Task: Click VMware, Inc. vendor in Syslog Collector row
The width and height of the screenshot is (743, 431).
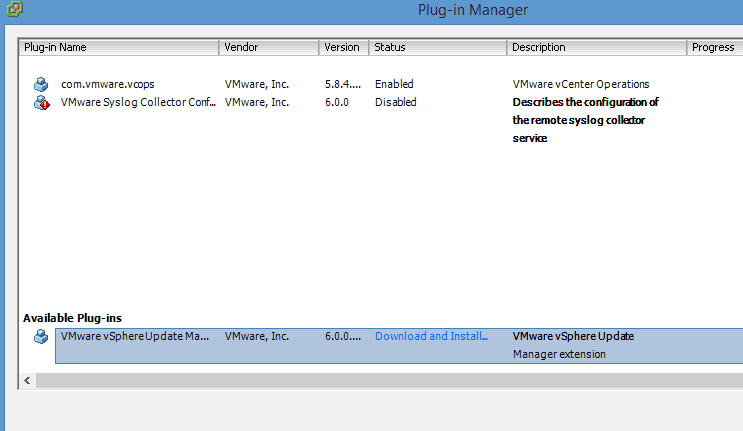Action: click(256, 102)
